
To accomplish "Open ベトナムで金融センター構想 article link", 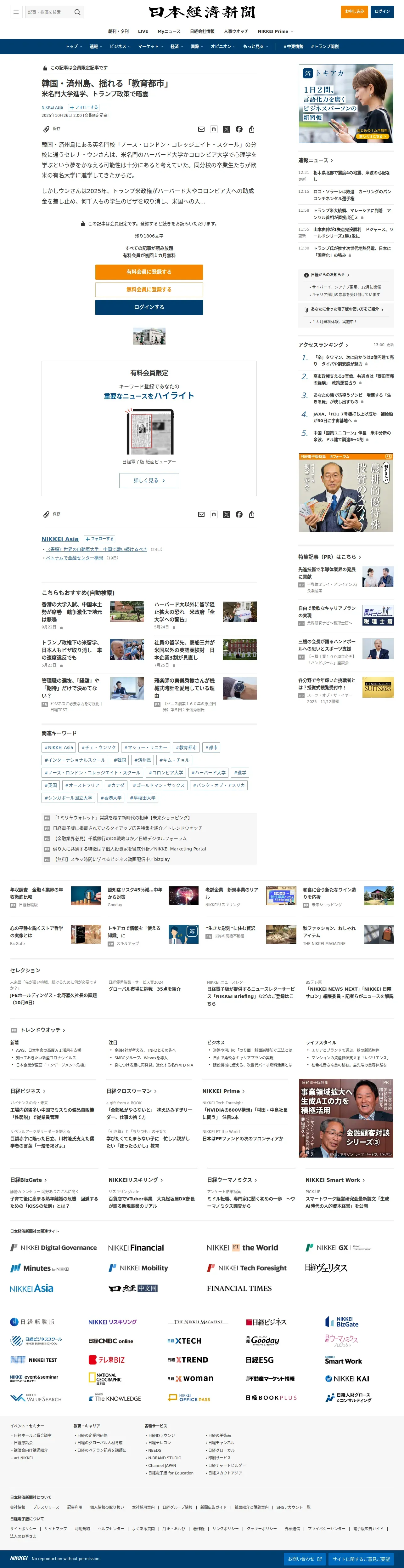I will (x=74, y=558).
